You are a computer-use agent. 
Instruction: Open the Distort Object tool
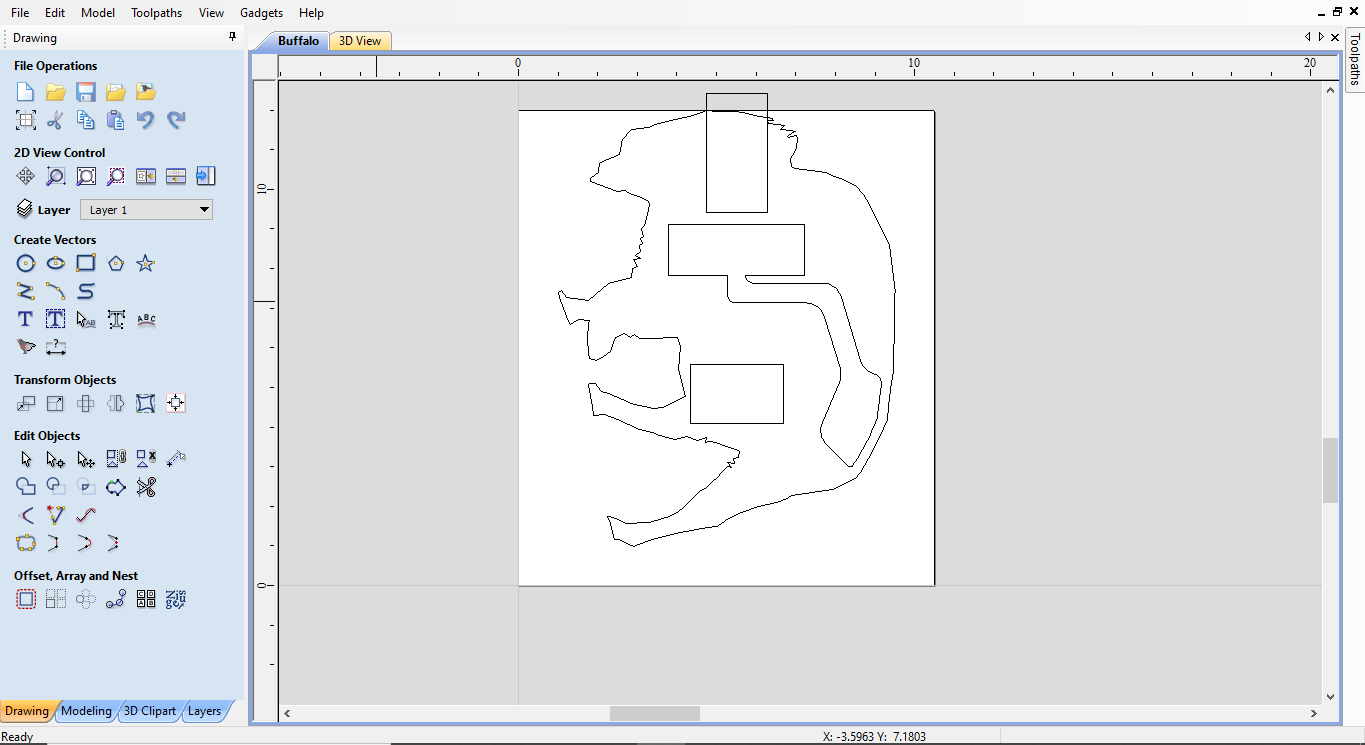click(x=146, y=403)
